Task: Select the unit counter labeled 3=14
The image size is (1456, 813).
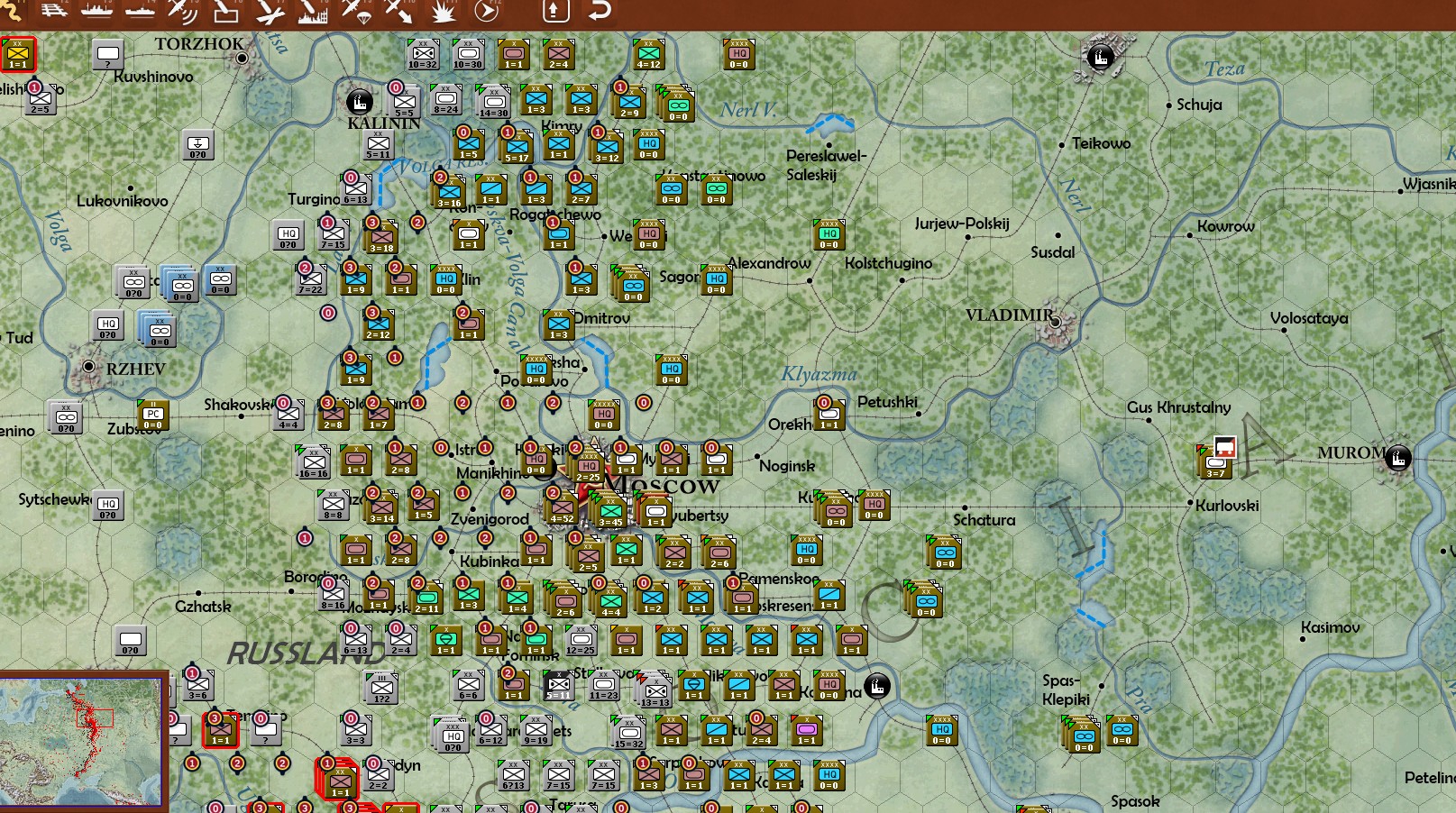Action: 381,509
